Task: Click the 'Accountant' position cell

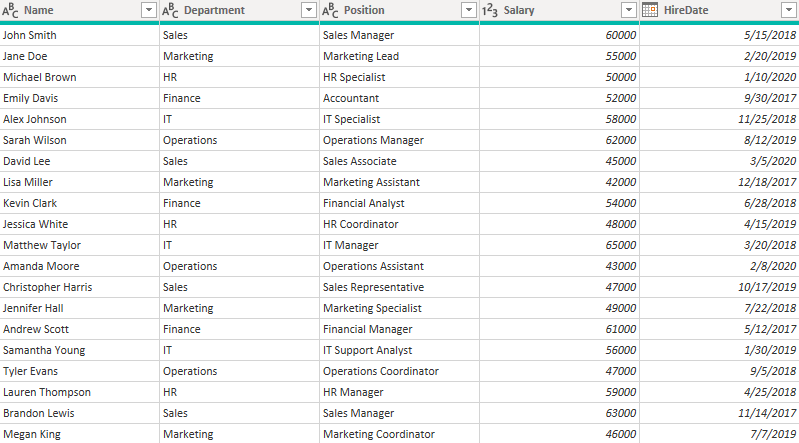Action: [400, 98]
